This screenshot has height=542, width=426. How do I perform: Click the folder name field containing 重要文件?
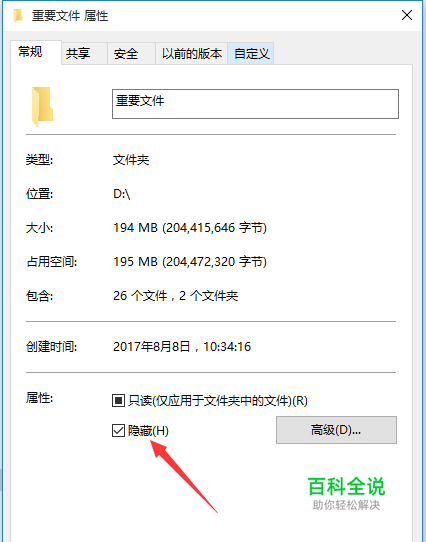[255, 104]
